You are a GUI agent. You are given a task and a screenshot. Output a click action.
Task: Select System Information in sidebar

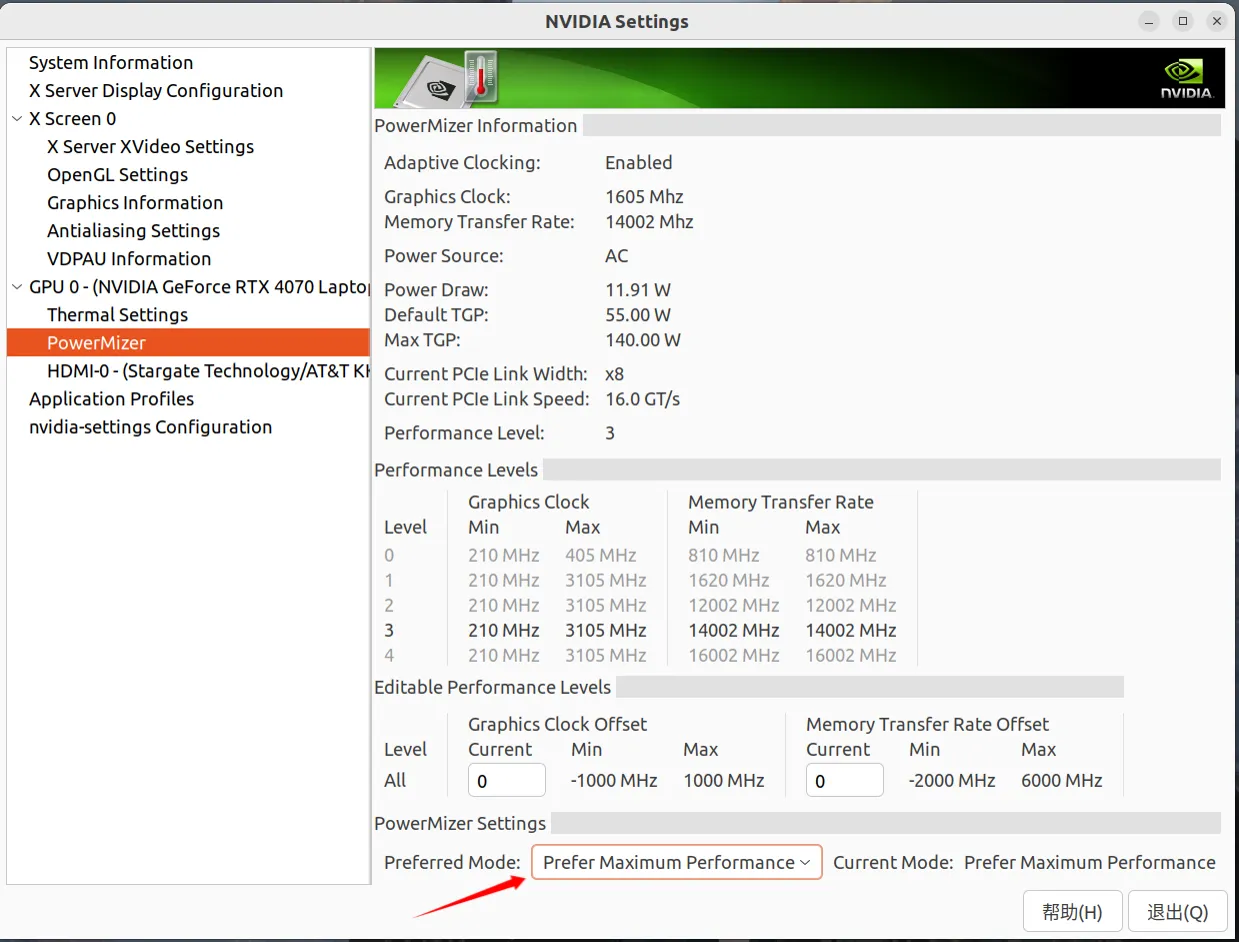point(111,63)
